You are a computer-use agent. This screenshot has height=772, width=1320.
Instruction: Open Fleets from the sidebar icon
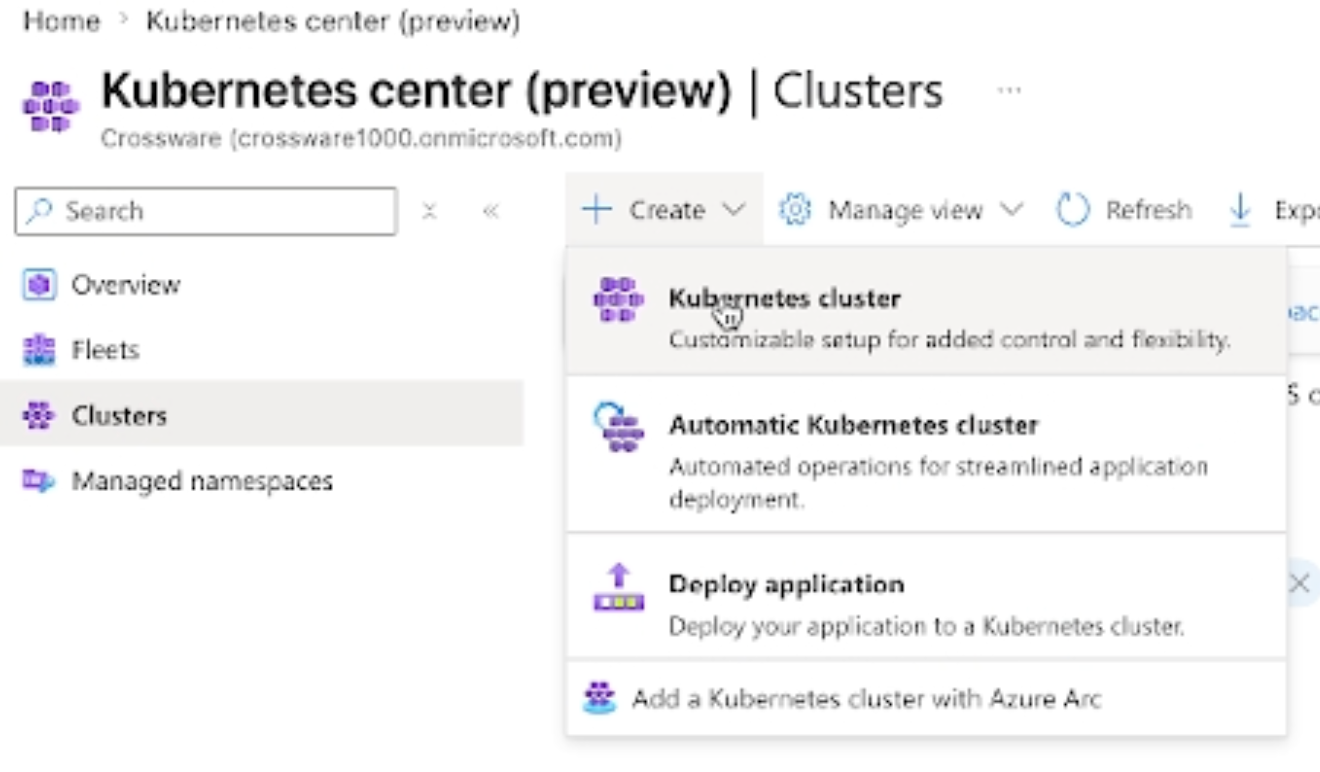point(38,350)
